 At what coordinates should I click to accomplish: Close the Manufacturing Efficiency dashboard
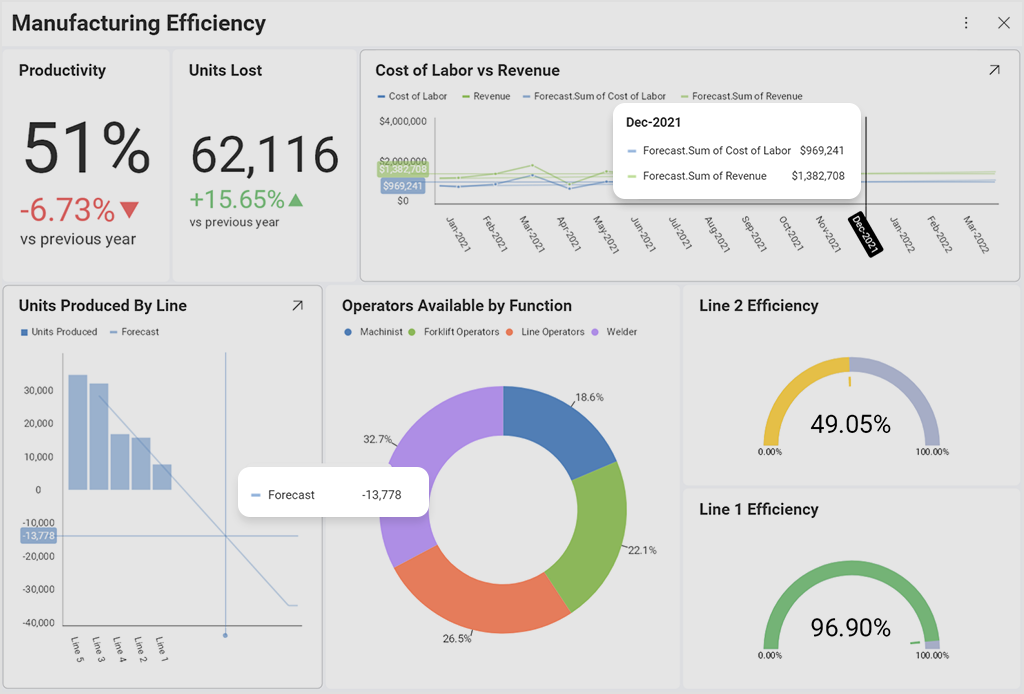click(x=1004, y=23)
